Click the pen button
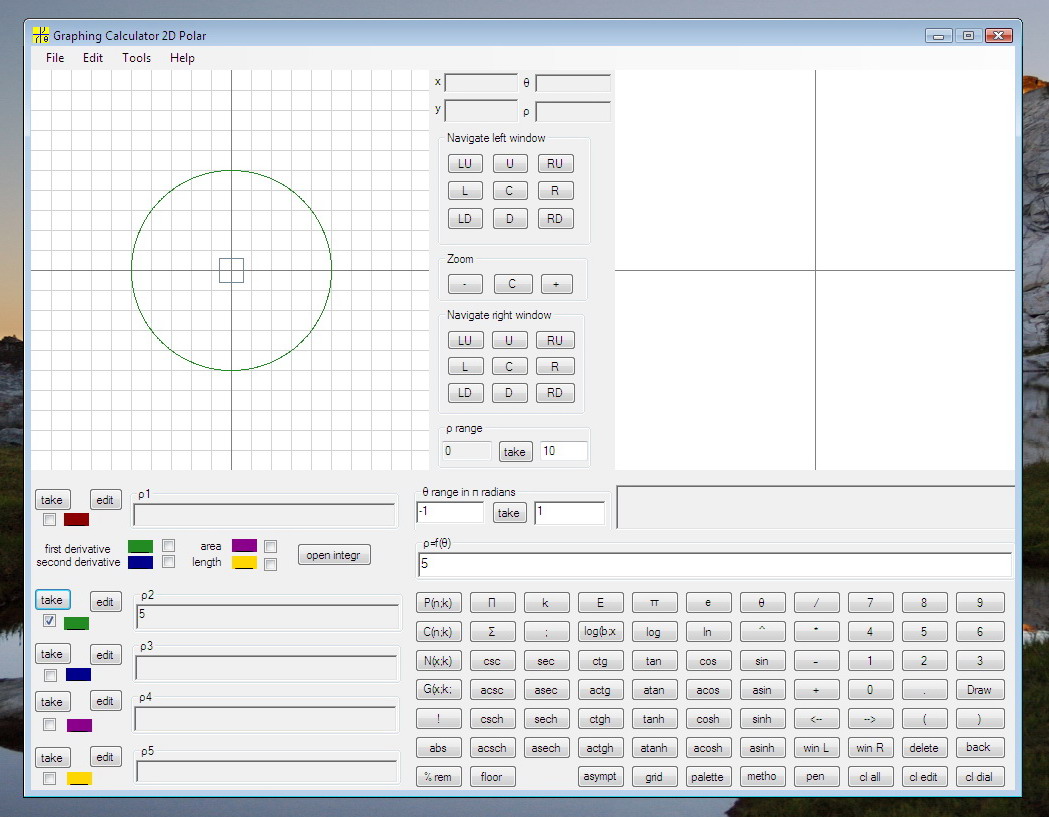The width and height of the screenshot is (1049, 817). (x=816, y=777)
